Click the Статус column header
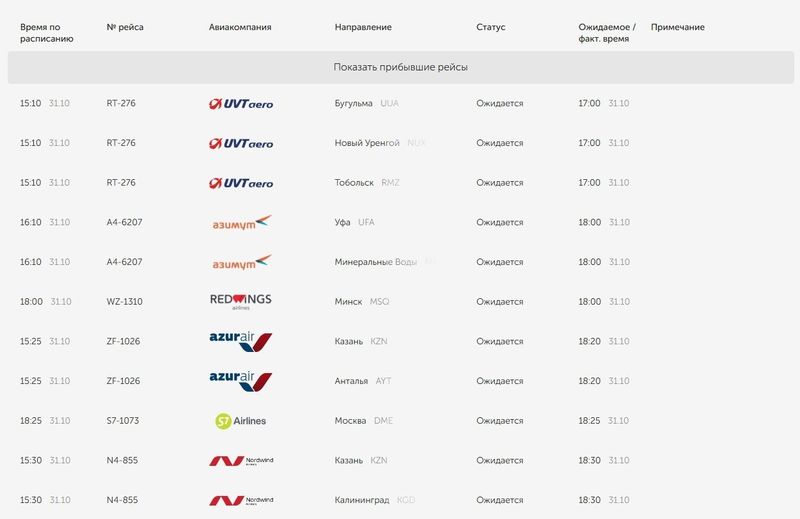This screenshot has height=519, width=800. (x=491, y=27)
